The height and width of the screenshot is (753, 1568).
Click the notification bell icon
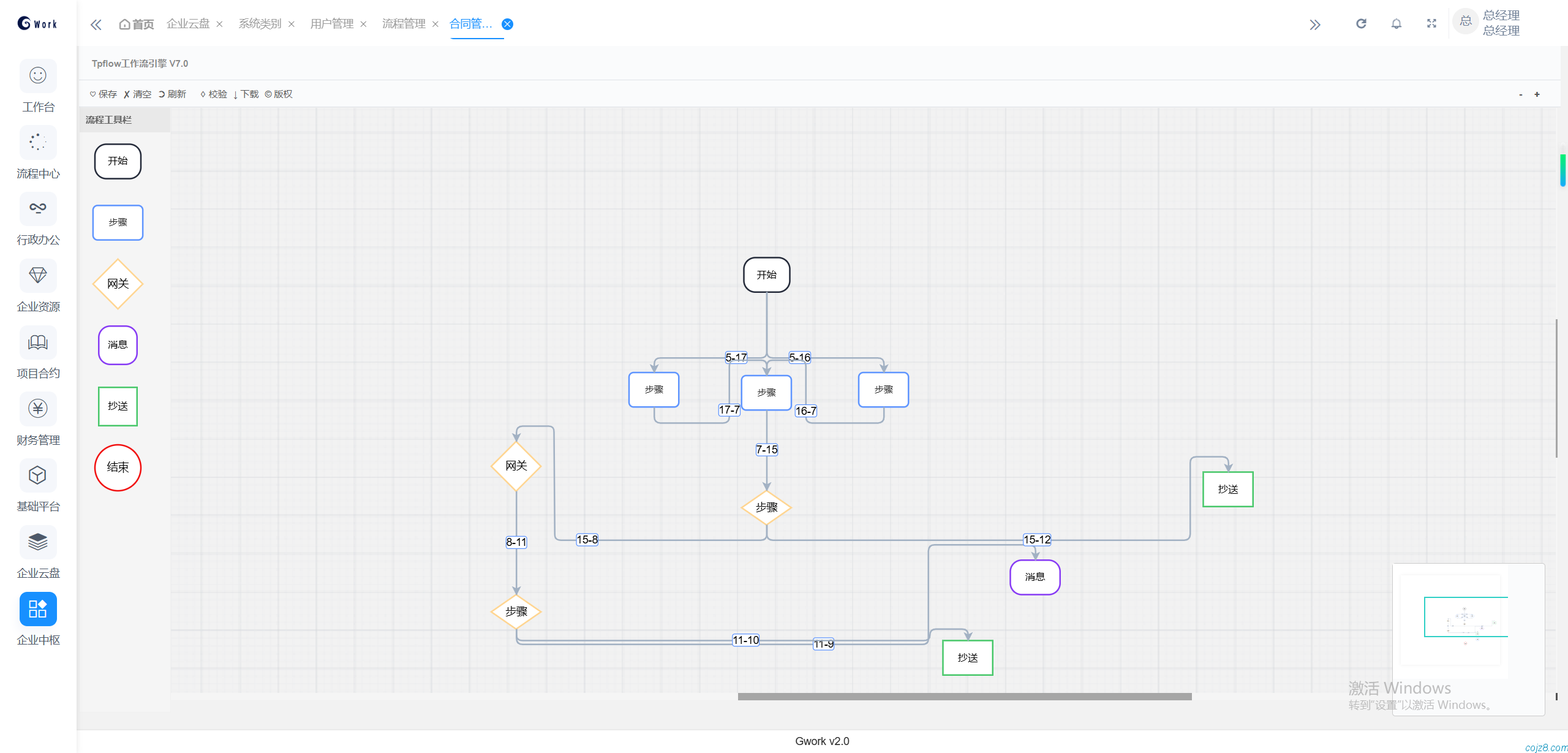click(1396, 24)
